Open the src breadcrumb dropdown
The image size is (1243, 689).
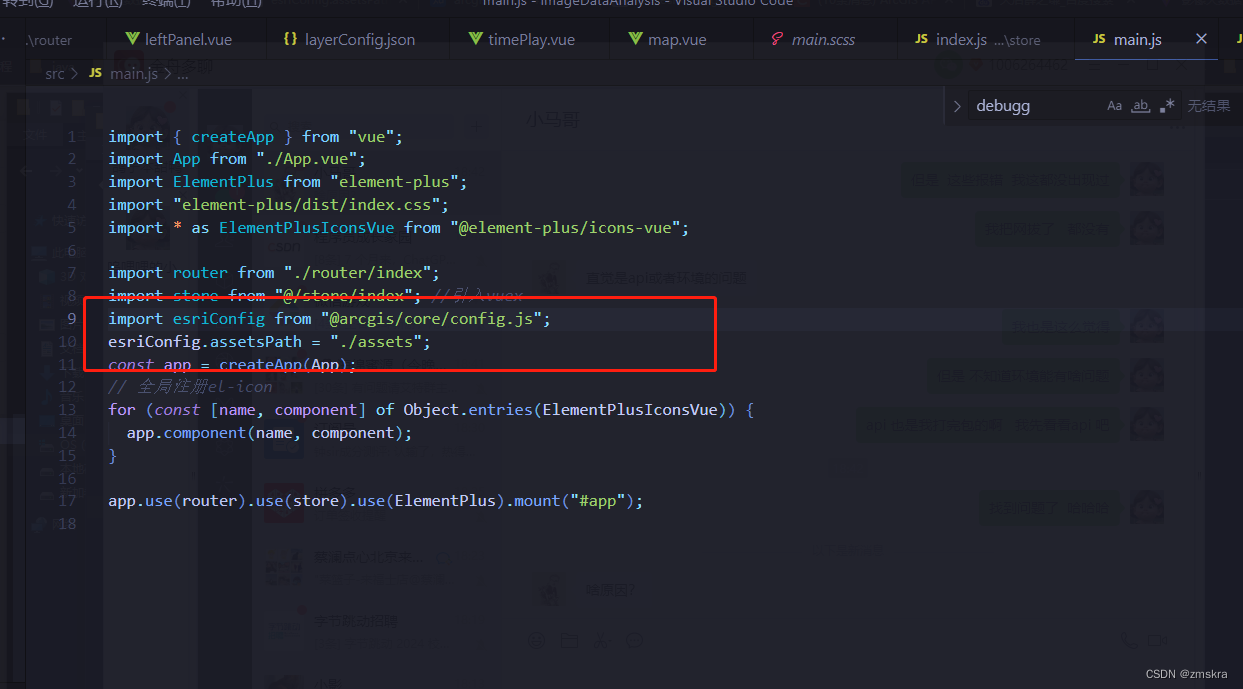[54, 73]
